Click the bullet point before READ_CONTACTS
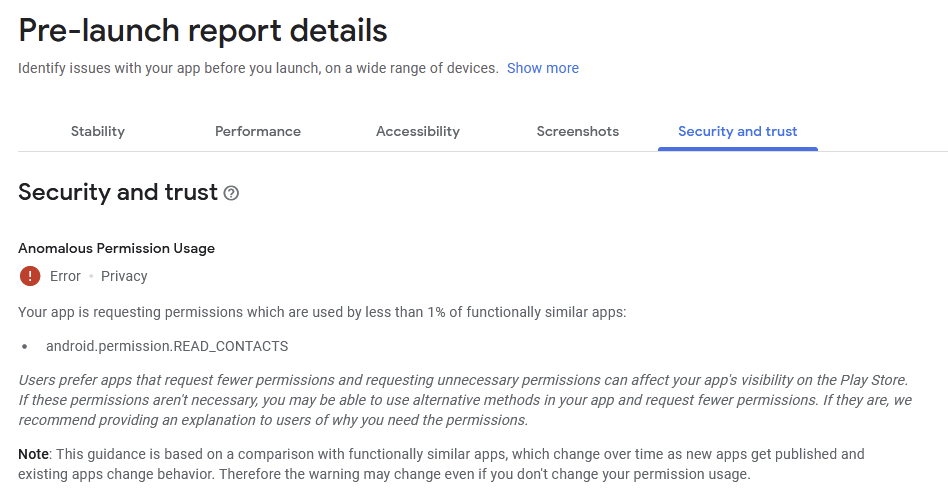The width and height of the screenshot is (948, 501). pyautogui.click(x=24, y=347)
